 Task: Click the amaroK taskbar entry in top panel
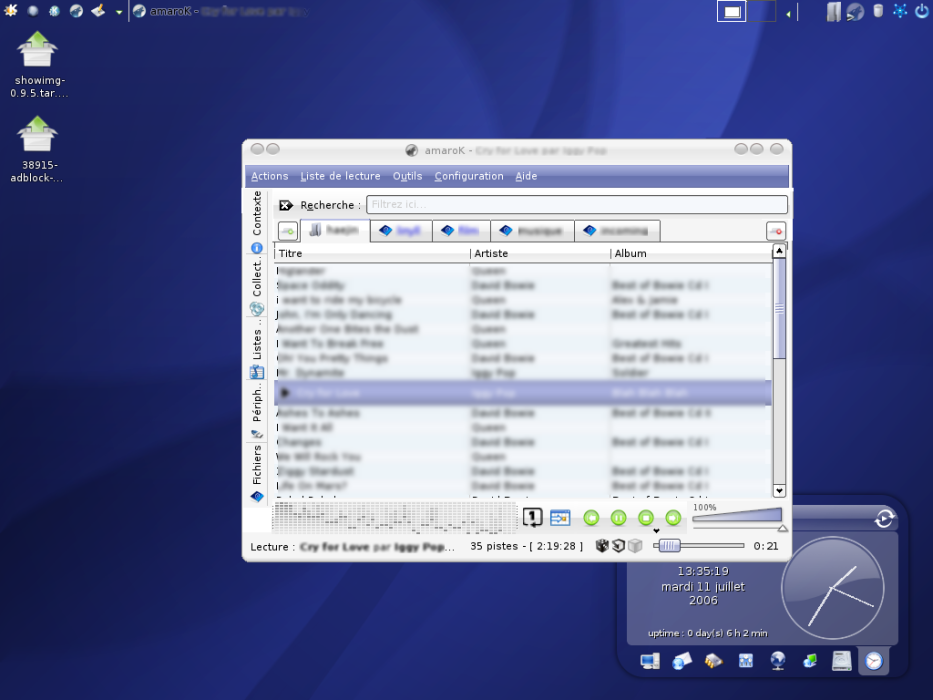point(220,11)
